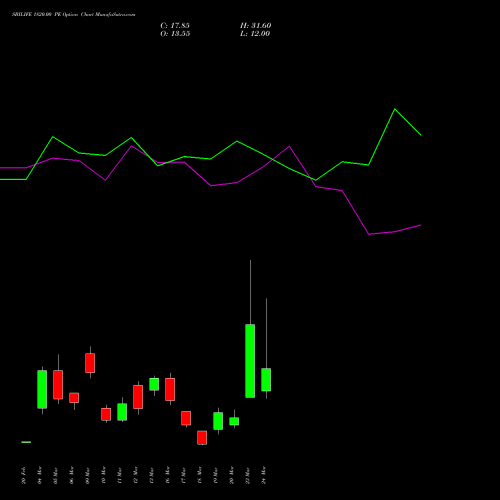Click the flat green dash candle above 20 Feb
Image resolution: width=500 pixels, height=500 pixels.
point(26,442)
